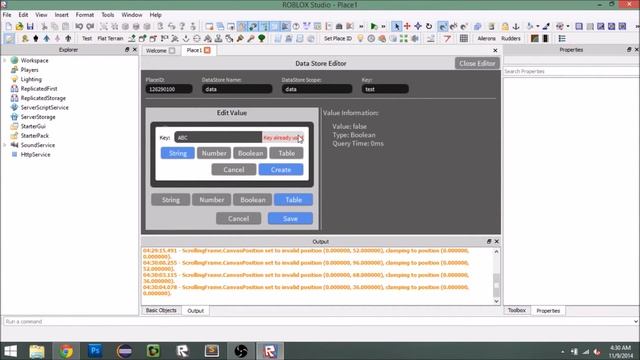This screenshot has height=360, width=640.
Task: Select highlighted Table type in Edit Value panel
Action: coord(293,200)
